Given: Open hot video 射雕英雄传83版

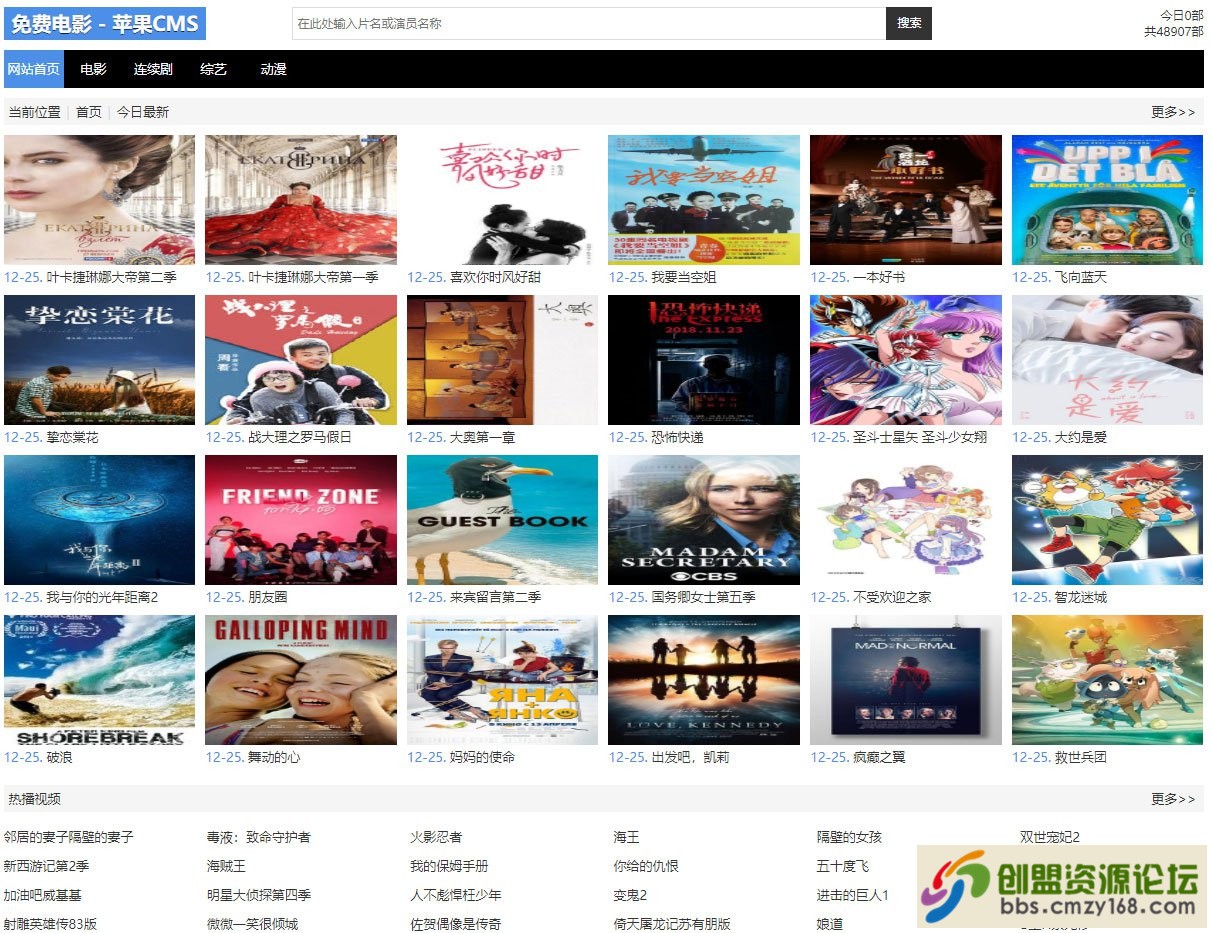Looking at the screenshot, I should click(x=50, y=924).
